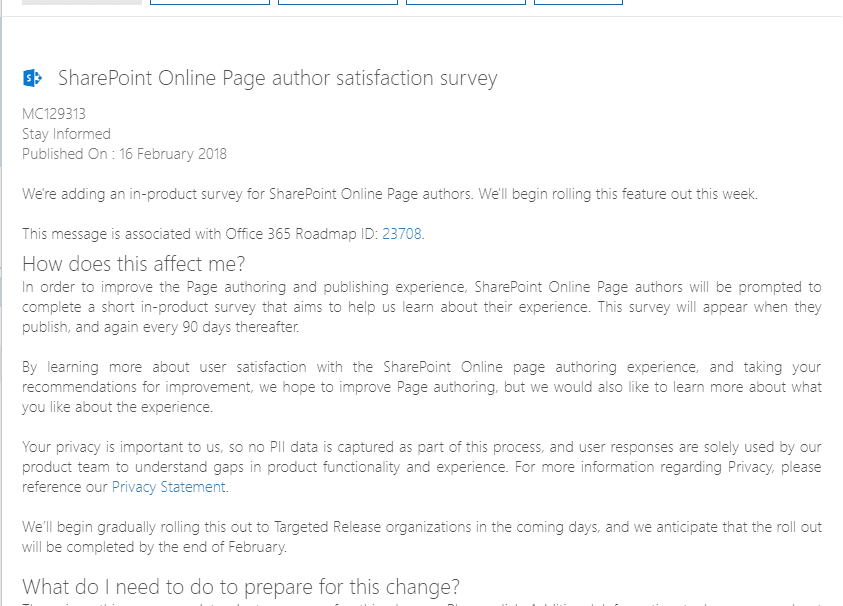This screenshot has width=843, height=606.
Task: Click the 'Stay Informed' category label
Action: coord(66,133)
